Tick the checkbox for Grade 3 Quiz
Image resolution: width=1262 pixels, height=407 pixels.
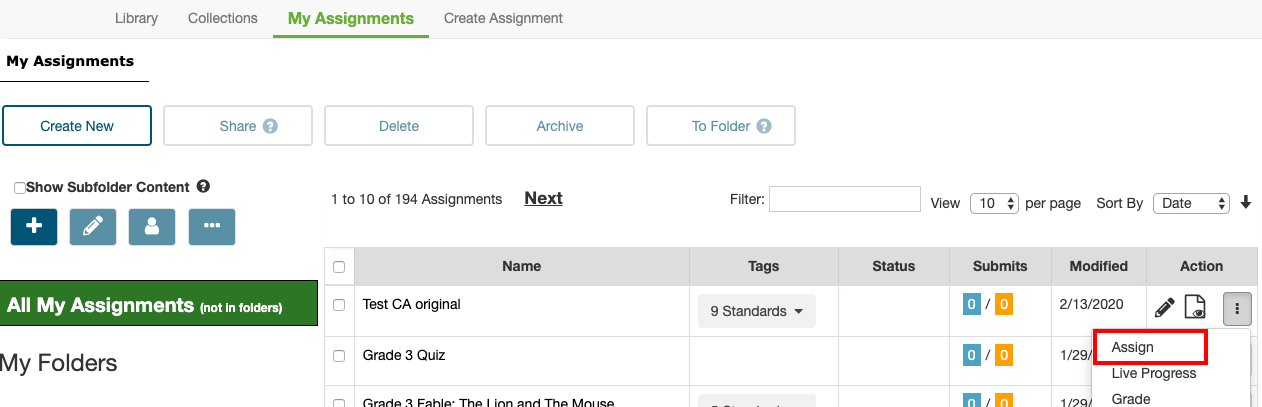pyautogui.click(x=339, y=356)
